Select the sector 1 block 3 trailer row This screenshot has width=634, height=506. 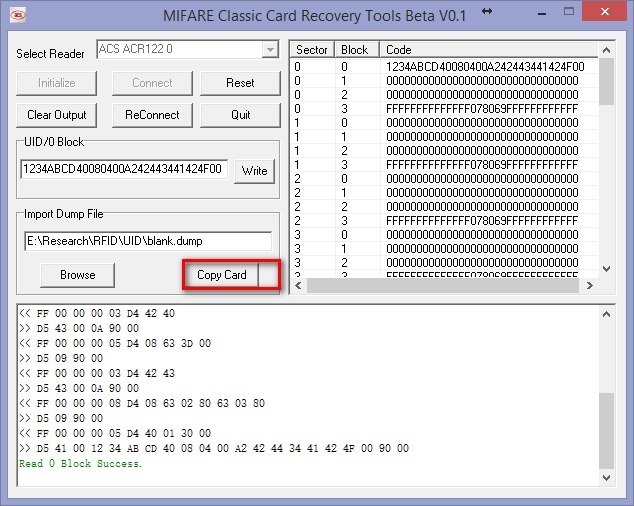[444, 165]
